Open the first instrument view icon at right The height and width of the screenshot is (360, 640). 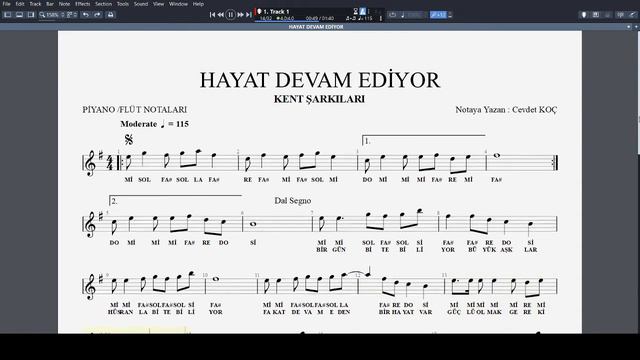tap(584, 15)
